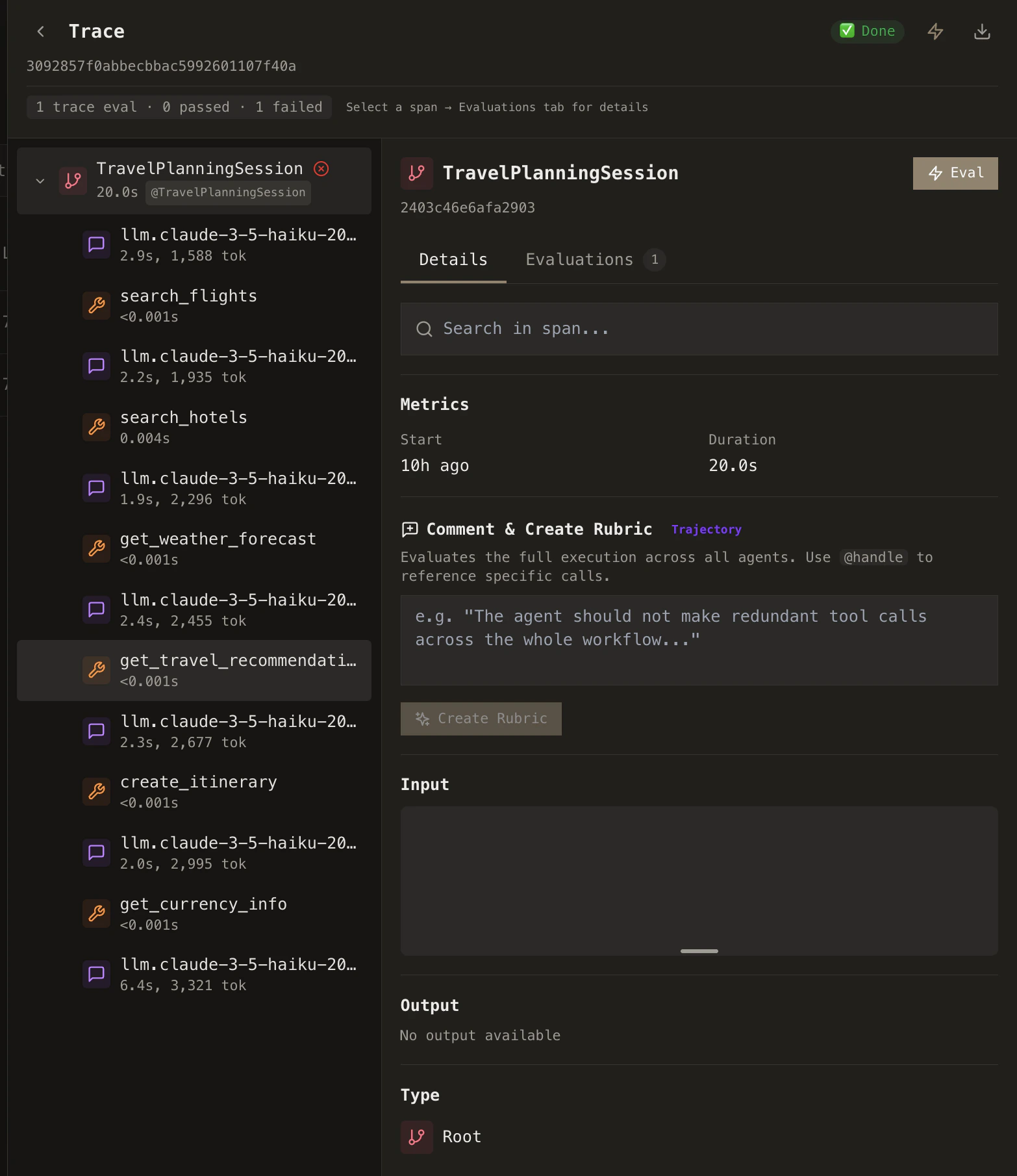Viewport: 1017px width, 1176px height.
Task: Click the wrench icon for get_weather_forecast
Action: [x=96, y=548]
